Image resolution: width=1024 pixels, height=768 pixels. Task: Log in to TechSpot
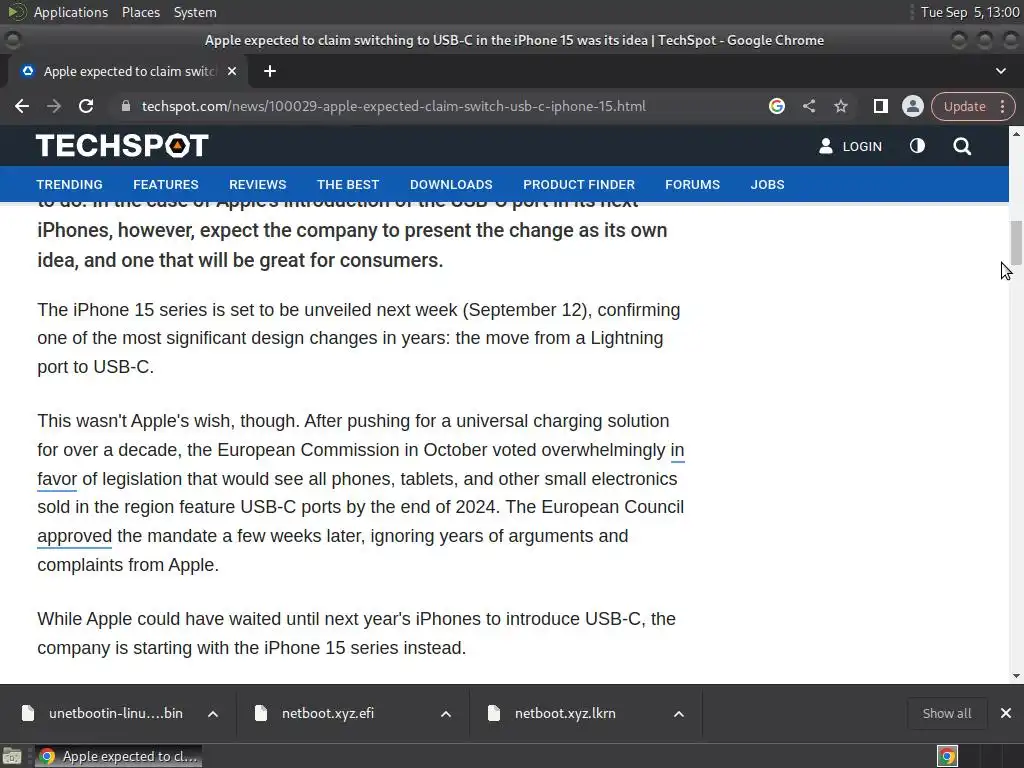click(x=850, y=146)
